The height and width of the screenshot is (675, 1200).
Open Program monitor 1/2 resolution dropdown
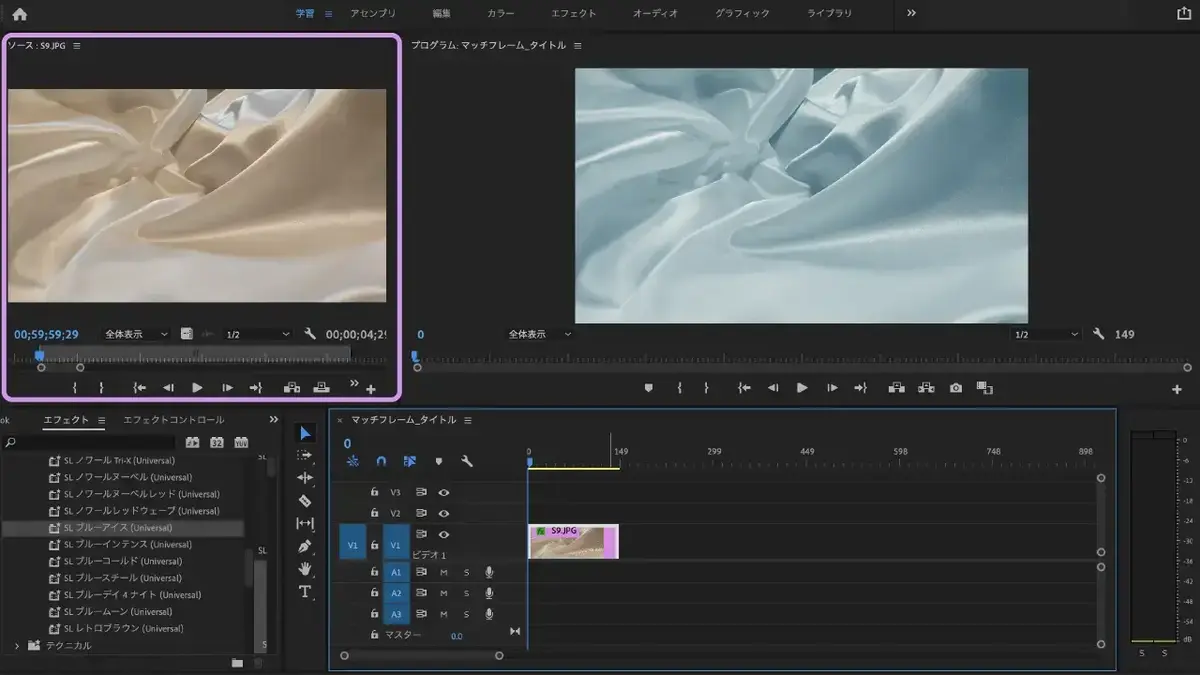coord(1046,334)
